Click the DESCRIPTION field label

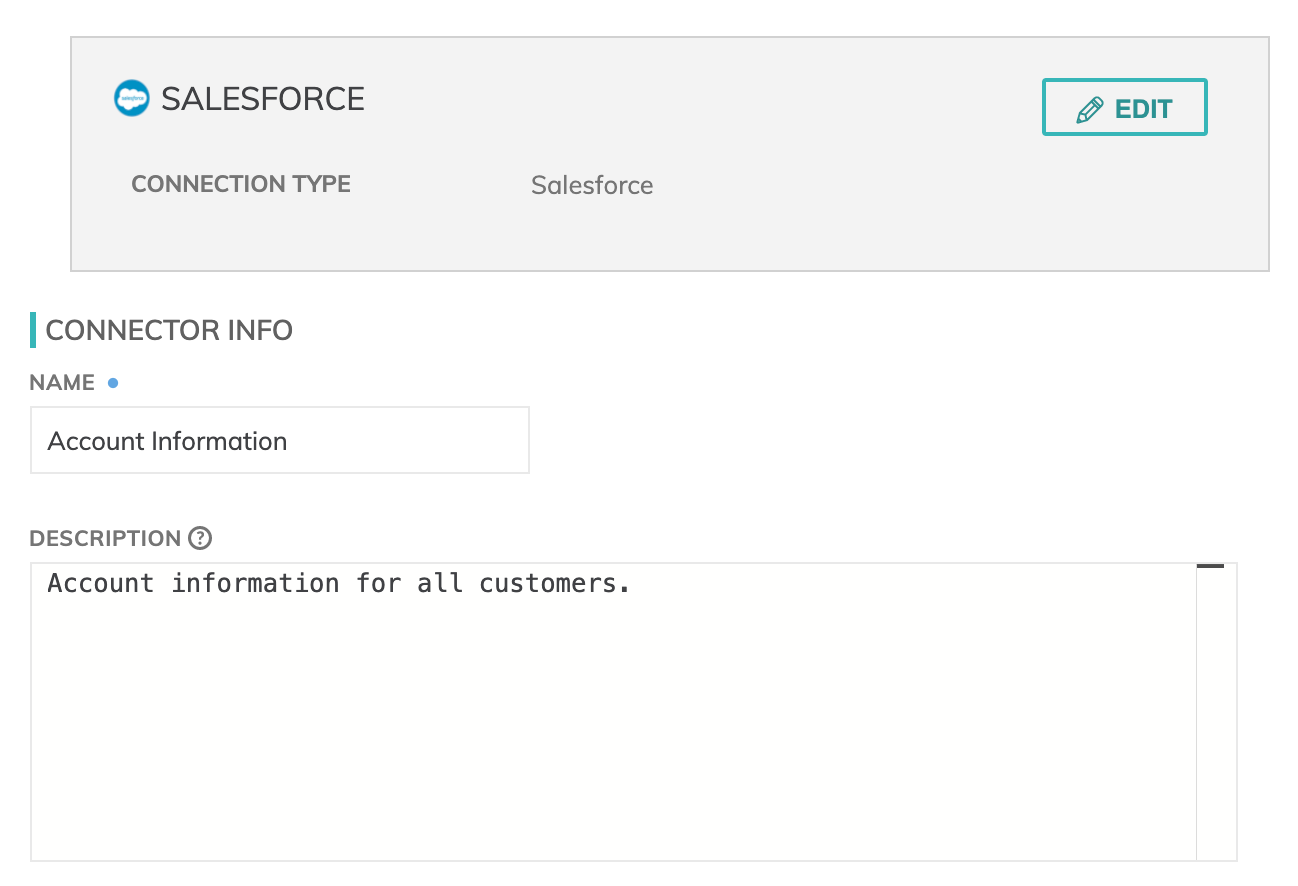coord(105,538)
